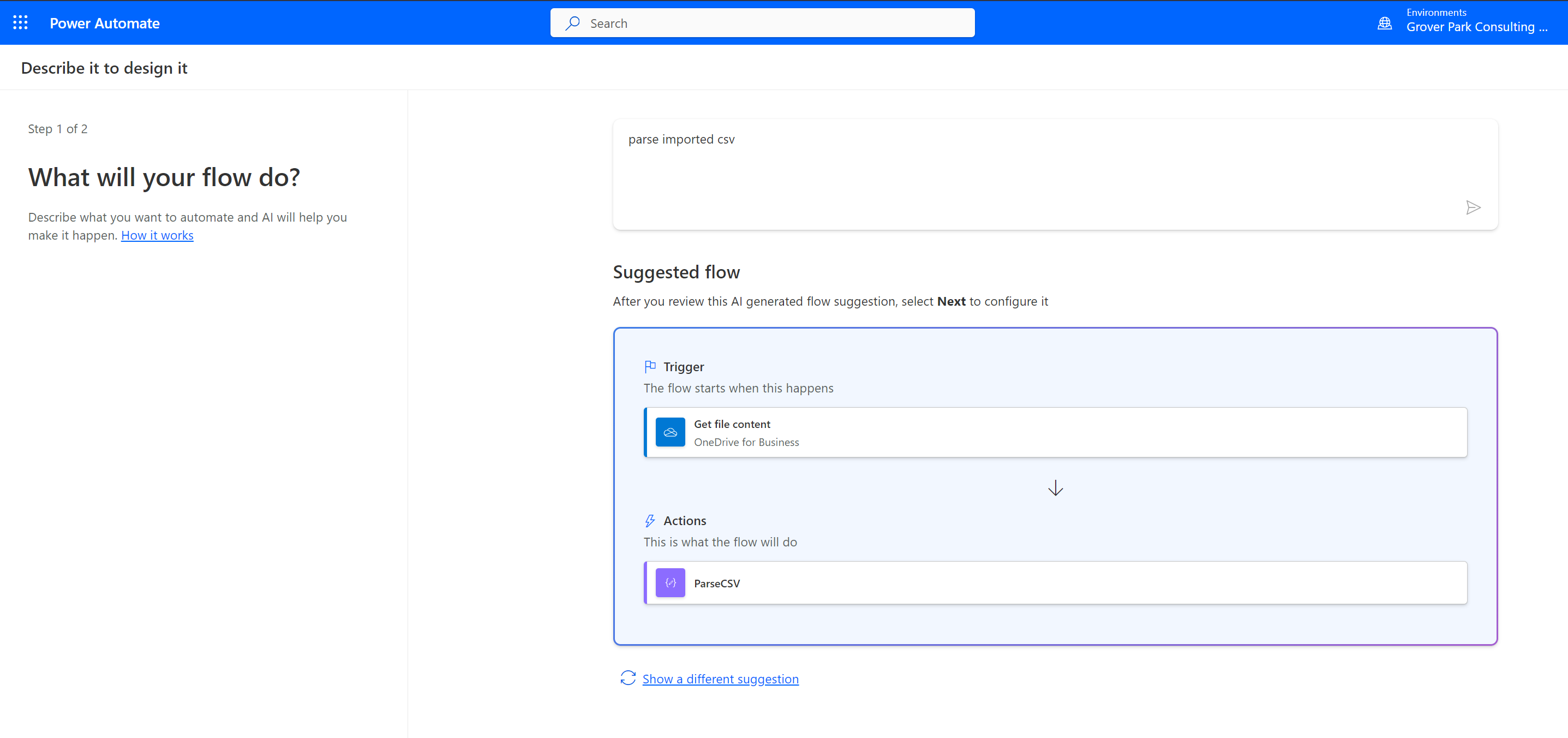Click the Actions lightning bolt icon

click(649, 521)
